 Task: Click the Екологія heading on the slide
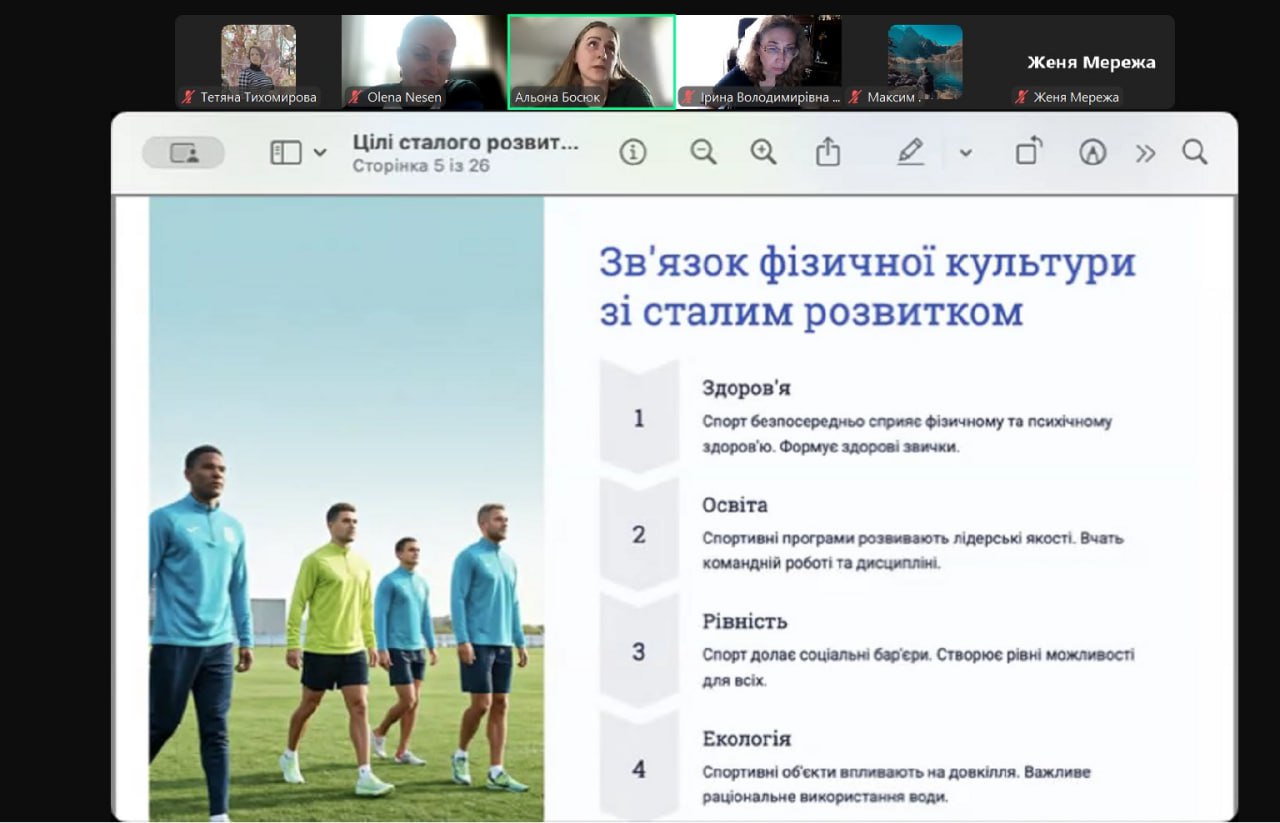(x=746, y=739)
